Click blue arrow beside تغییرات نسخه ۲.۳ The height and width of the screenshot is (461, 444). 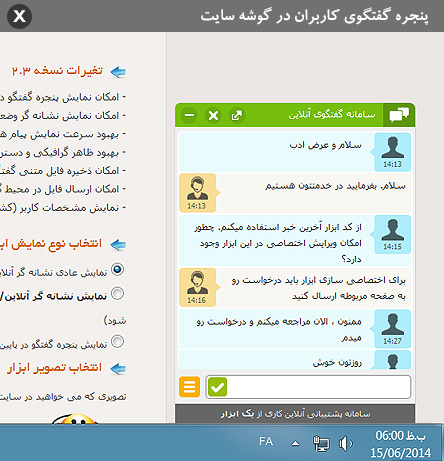coord(118,72)
